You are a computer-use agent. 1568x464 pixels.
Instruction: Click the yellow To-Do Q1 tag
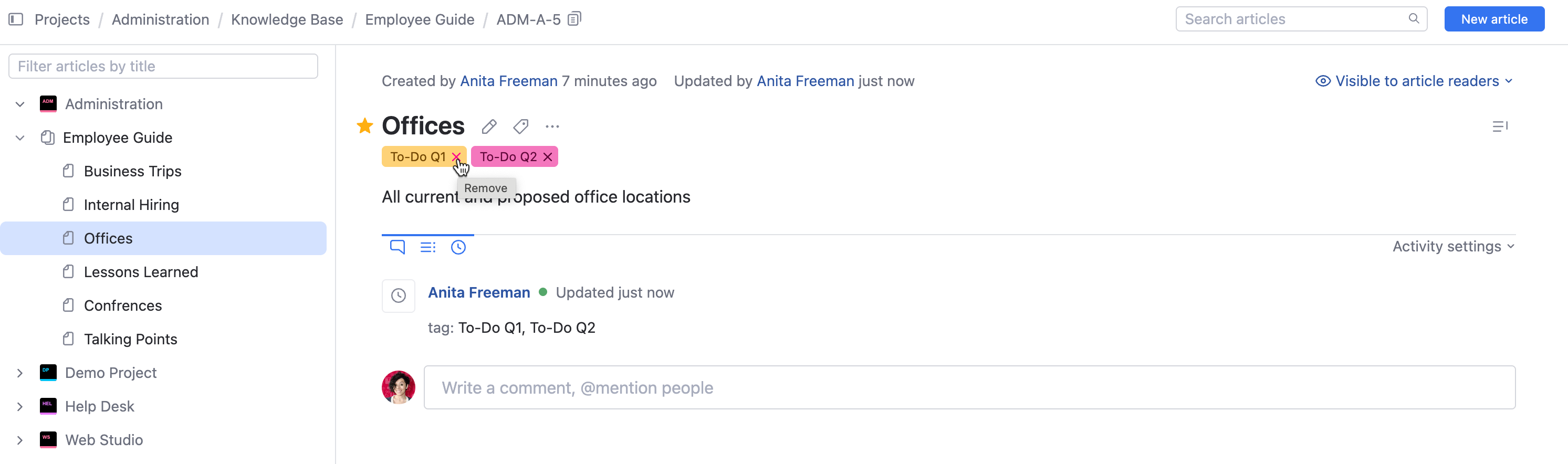[x=417, y=157]
